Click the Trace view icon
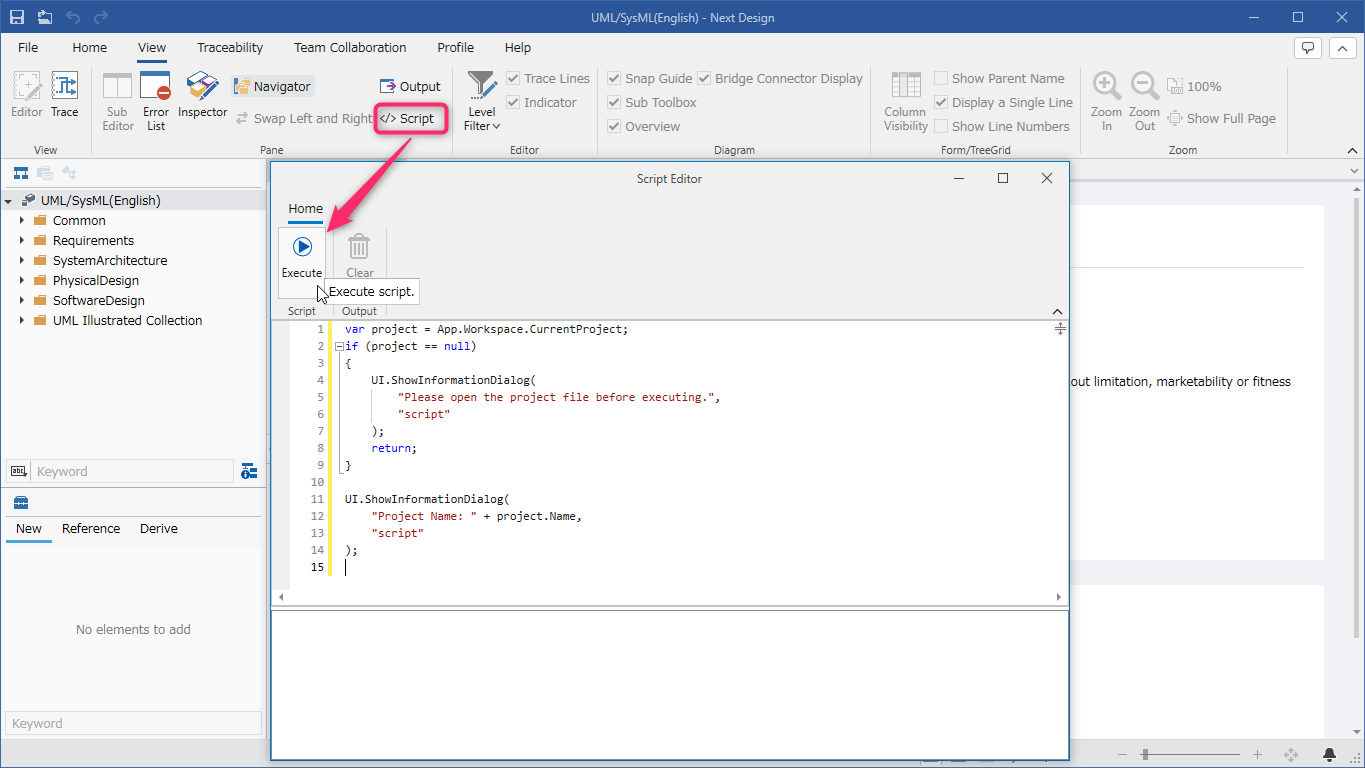Screen dimensions: 1365x768 click(x=65, y=95)
